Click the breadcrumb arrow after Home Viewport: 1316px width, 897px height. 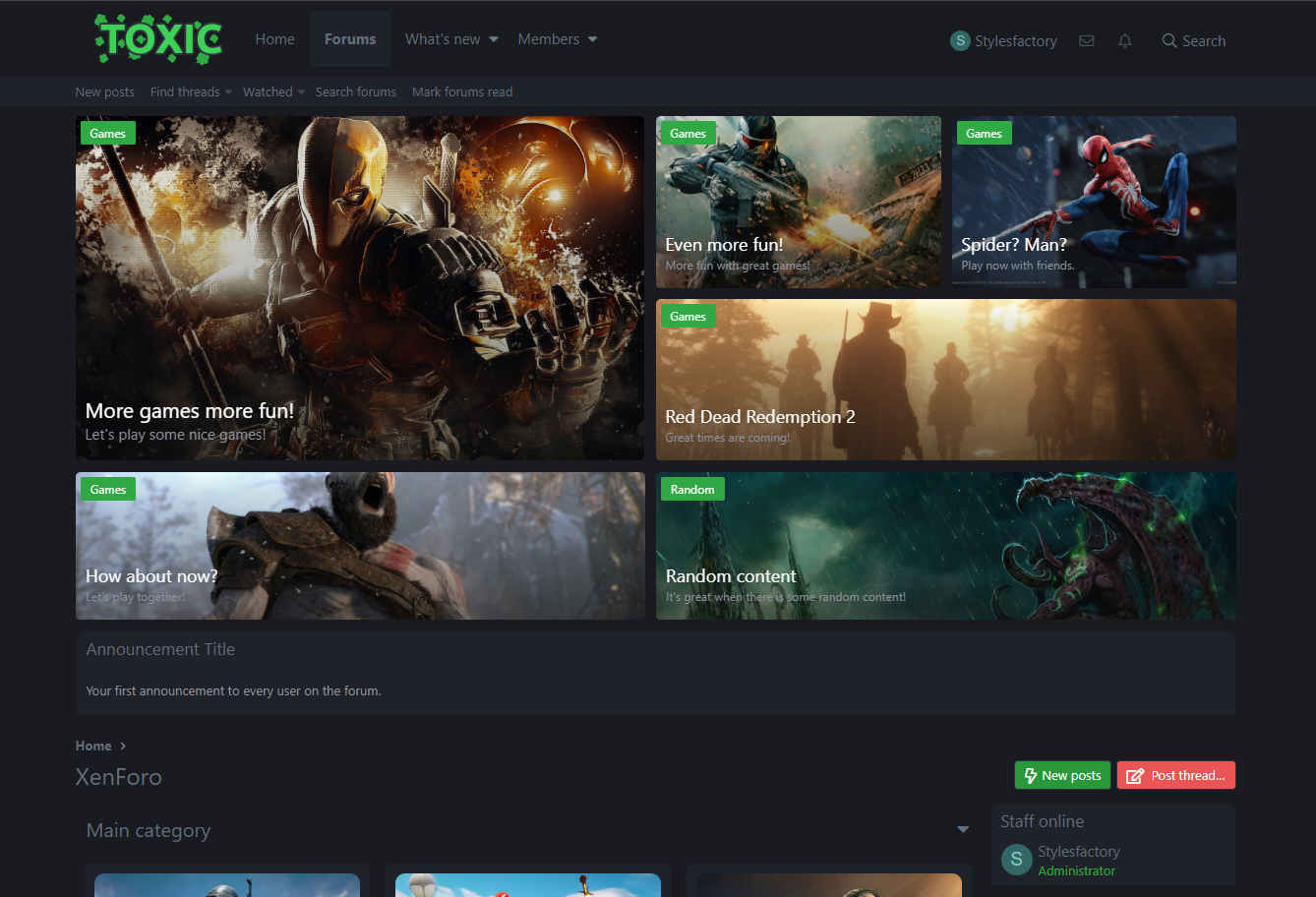click(x=123, y=747)
